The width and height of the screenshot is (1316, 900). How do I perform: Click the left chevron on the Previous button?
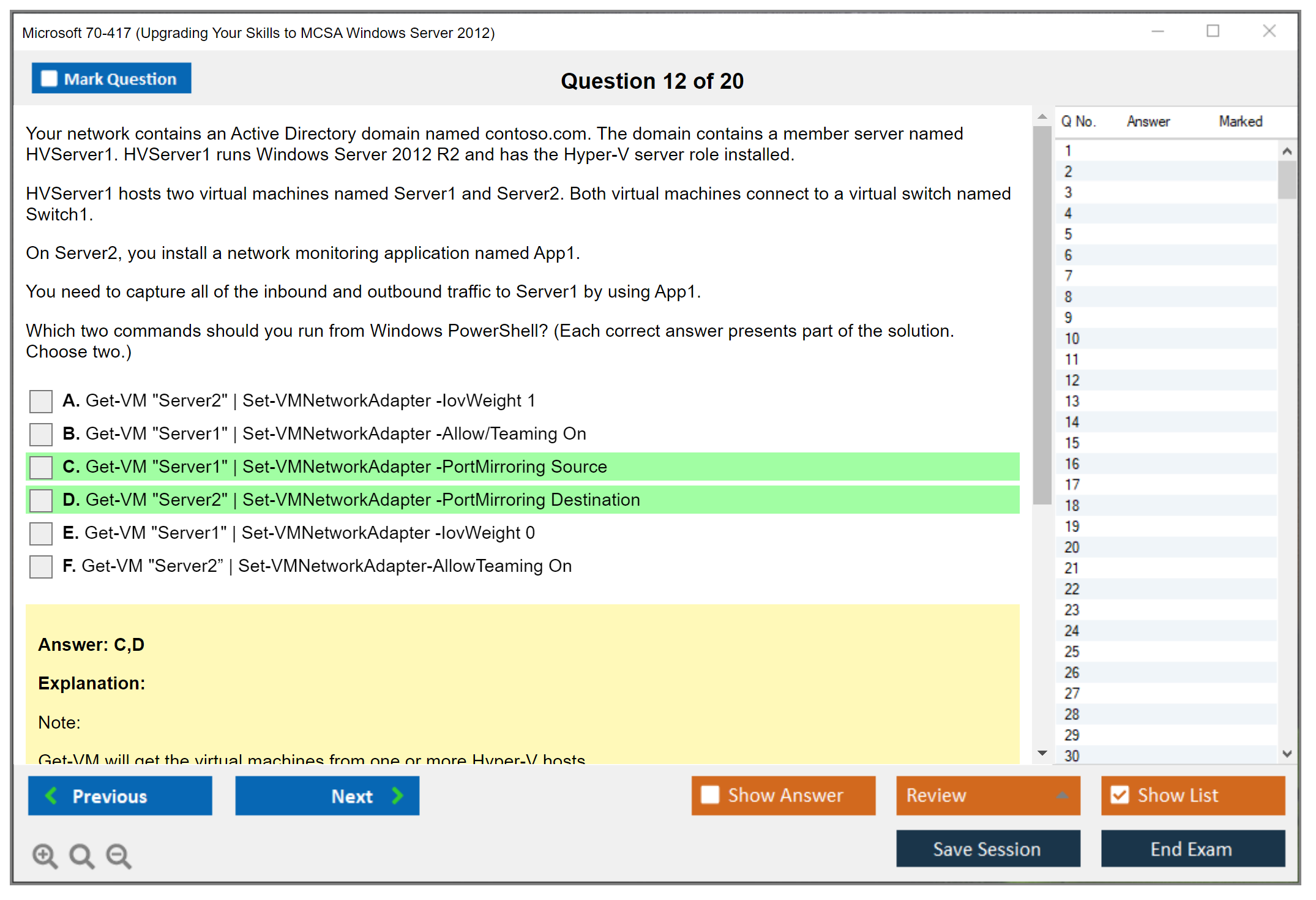(52, 796)
